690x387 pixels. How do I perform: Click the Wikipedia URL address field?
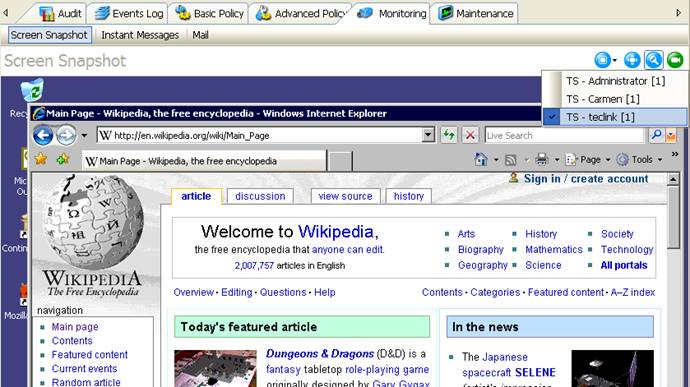[x=260, y=136]
